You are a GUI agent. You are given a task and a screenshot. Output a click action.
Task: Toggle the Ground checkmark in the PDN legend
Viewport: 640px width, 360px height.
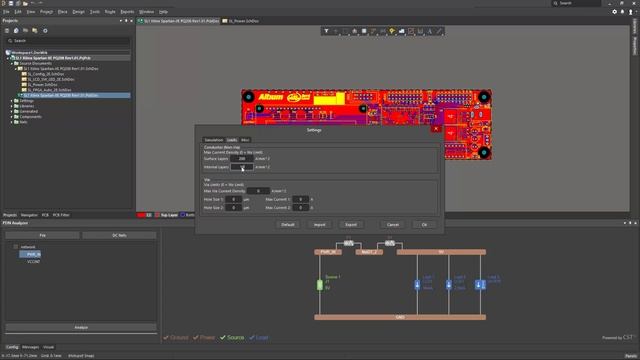coord(166,338)
